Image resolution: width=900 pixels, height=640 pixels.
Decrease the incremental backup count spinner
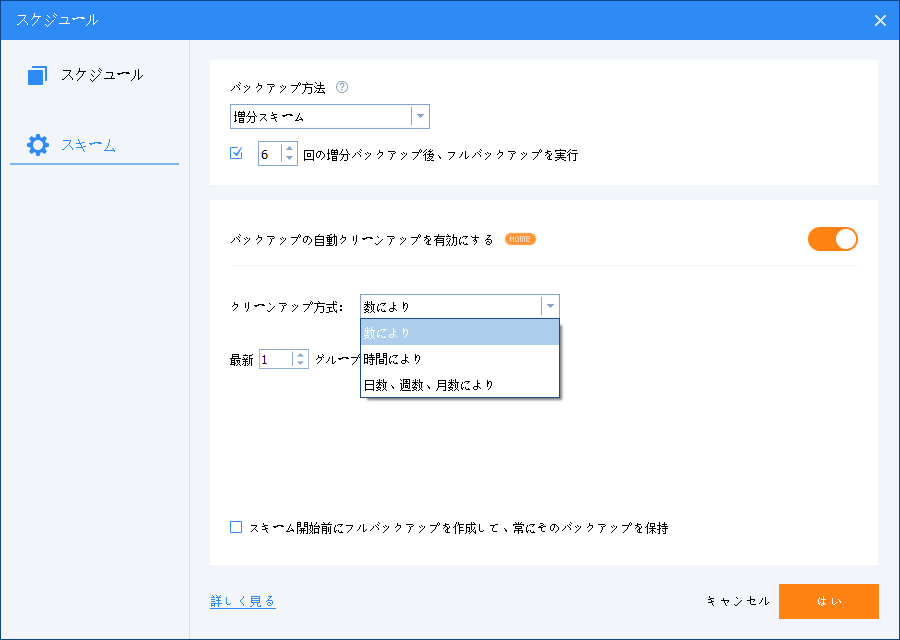[290, 159]
